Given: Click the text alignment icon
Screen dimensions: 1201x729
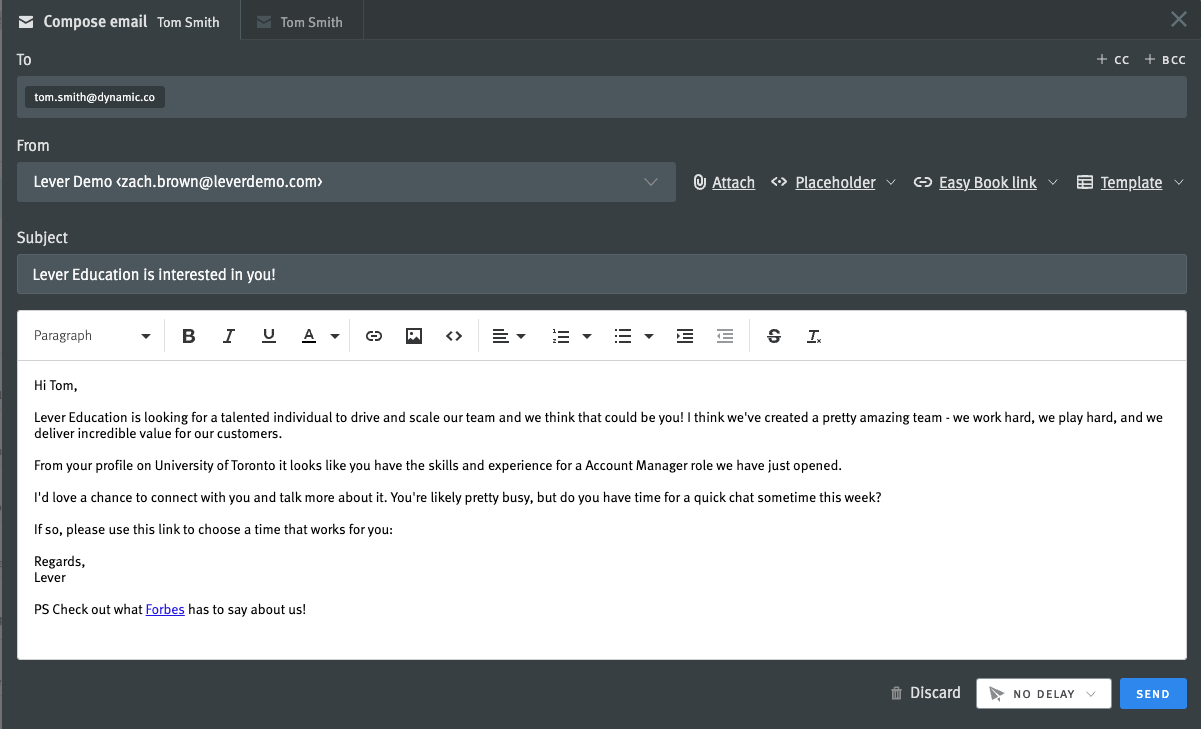Looking at the screenshot, I should click(x=501, y=336).
